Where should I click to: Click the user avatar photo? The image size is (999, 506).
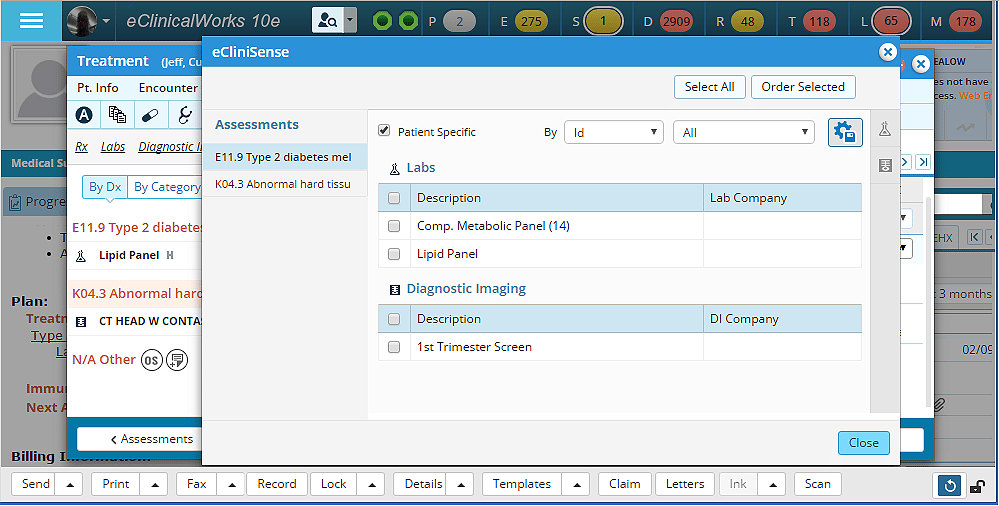[82, 21]
